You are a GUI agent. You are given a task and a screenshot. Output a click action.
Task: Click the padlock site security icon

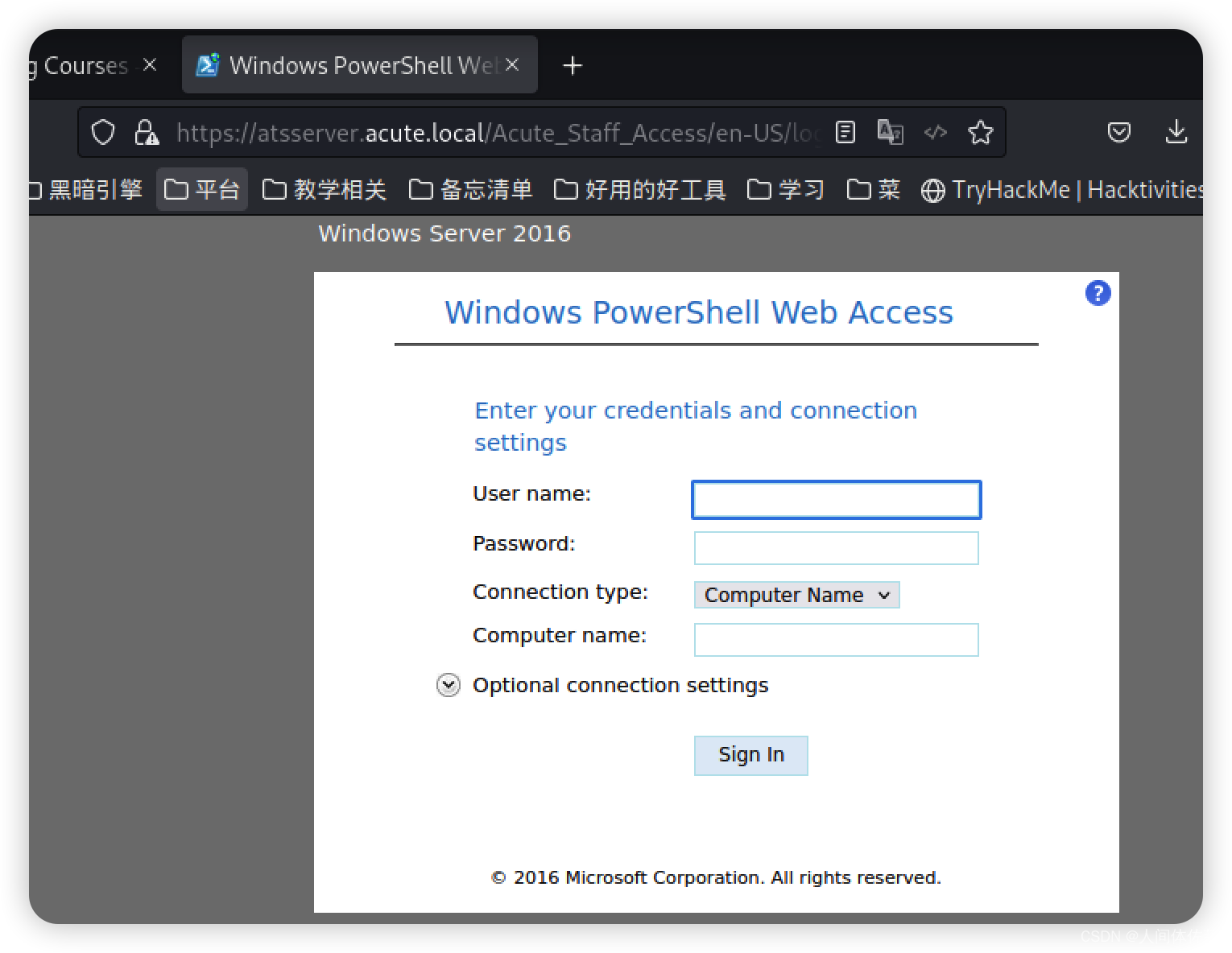pyautogui.click(x=146, y=132)
